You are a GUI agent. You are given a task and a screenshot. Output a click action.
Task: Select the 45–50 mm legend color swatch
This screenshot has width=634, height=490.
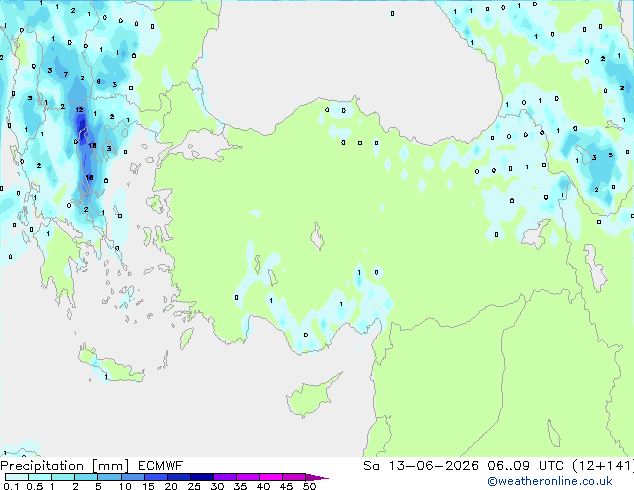pos(294,477)
